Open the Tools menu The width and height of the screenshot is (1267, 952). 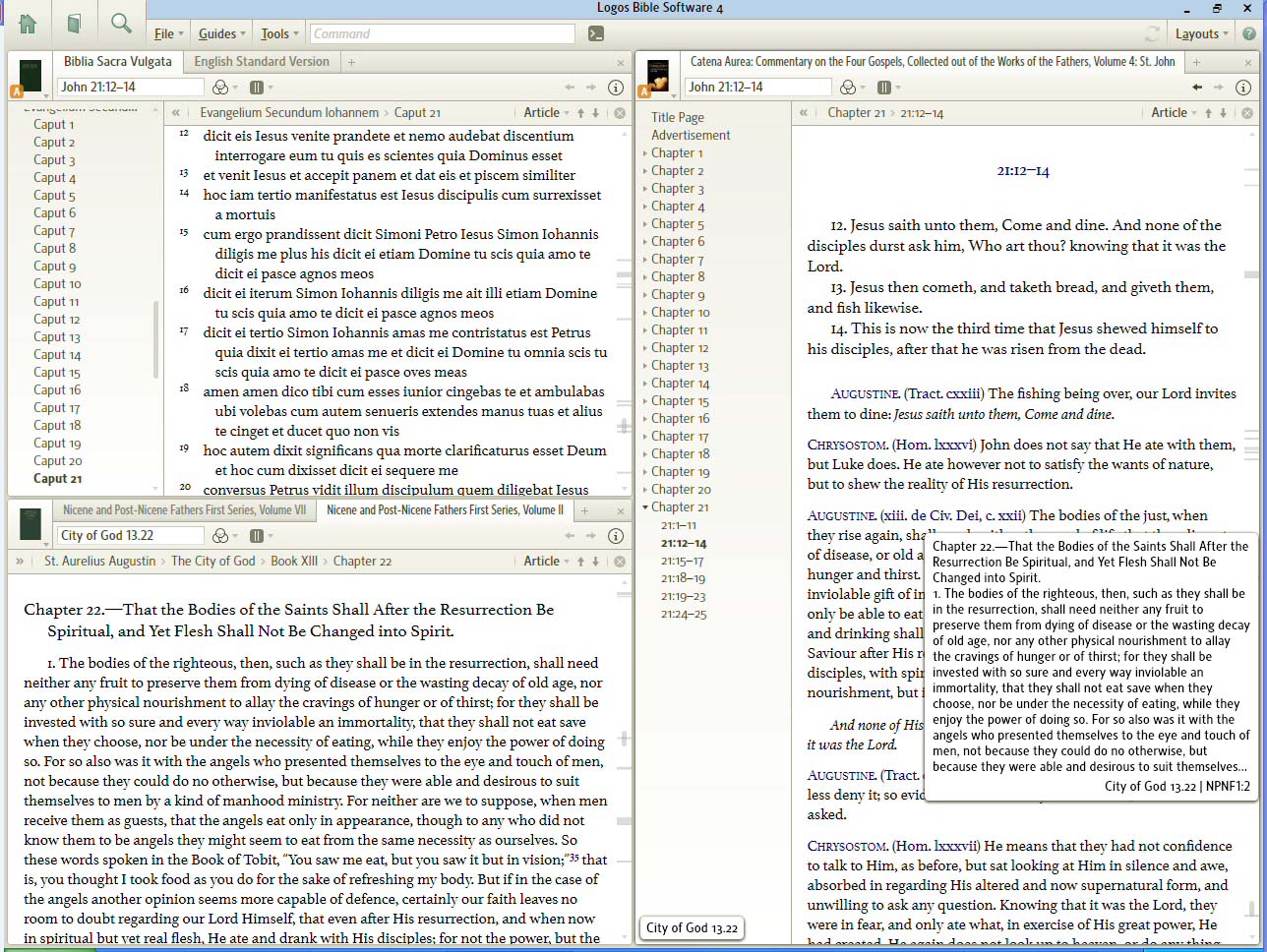coord(280,33)
